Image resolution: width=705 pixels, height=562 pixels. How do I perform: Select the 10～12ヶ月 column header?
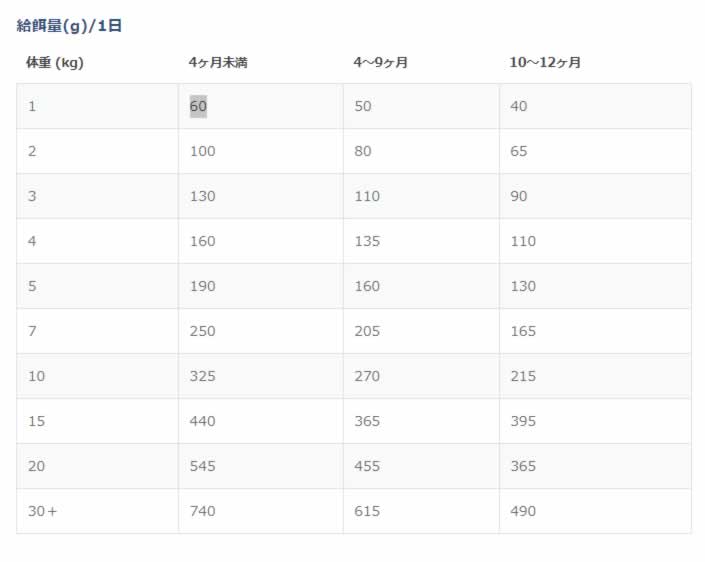[545, 63]
